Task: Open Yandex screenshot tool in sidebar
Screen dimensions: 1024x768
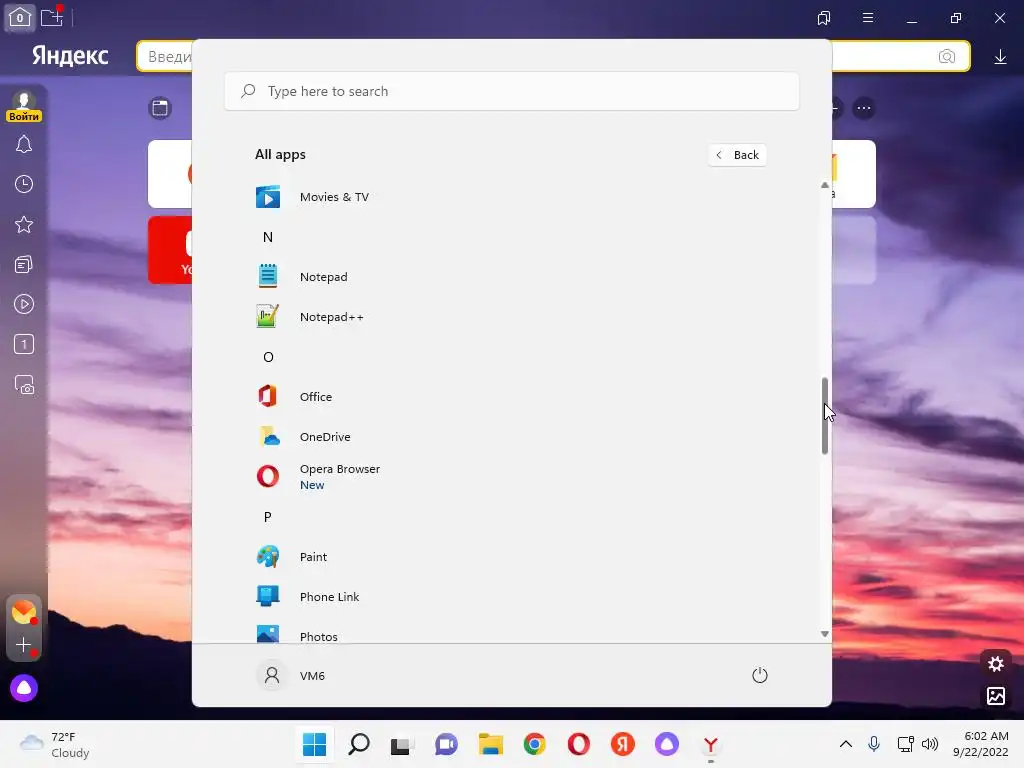Action: 24,385
